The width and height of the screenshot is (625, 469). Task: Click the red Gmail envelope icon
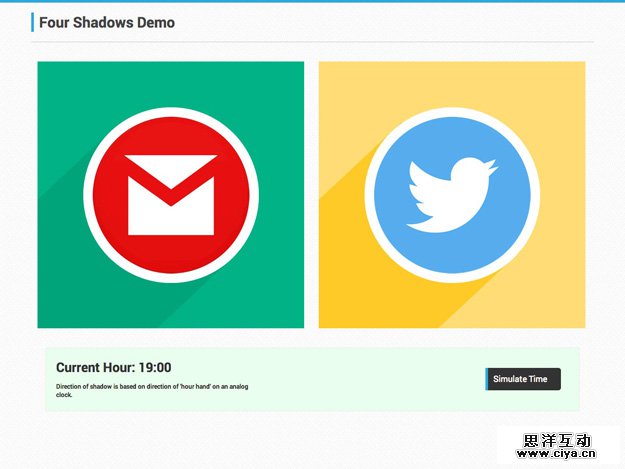pos(171,194)
